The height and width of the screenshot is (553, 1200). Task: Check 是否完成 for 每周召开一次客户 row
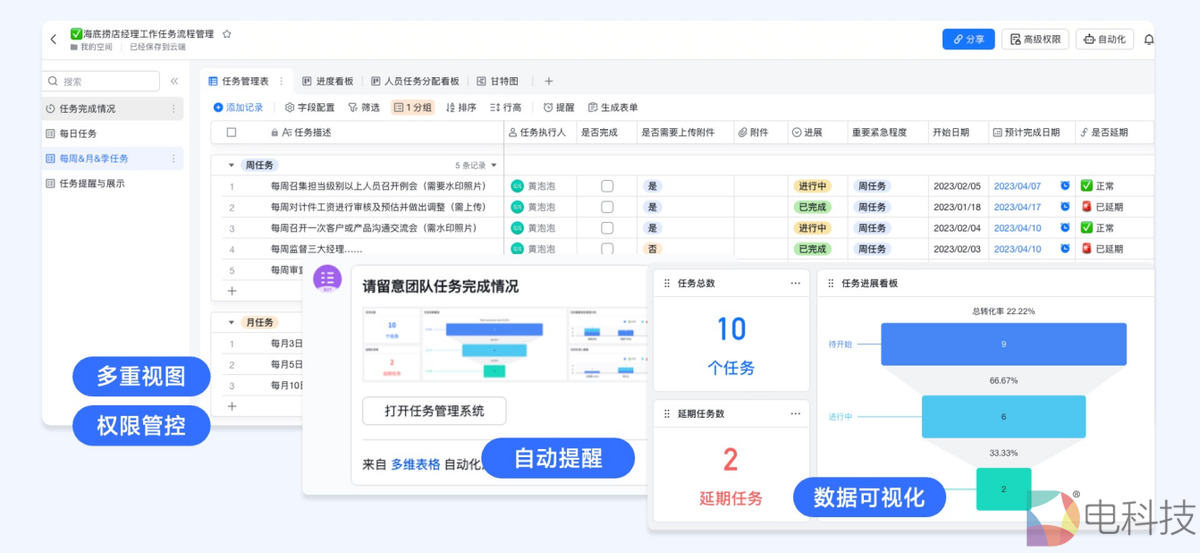pyautogui.click(x=607, y=228)
